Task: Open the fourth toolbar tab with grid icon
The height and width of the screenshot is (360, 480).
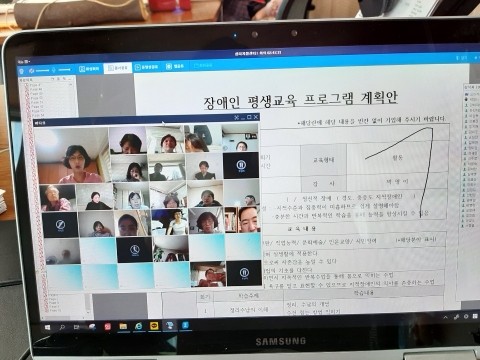Action: (175, 66)
